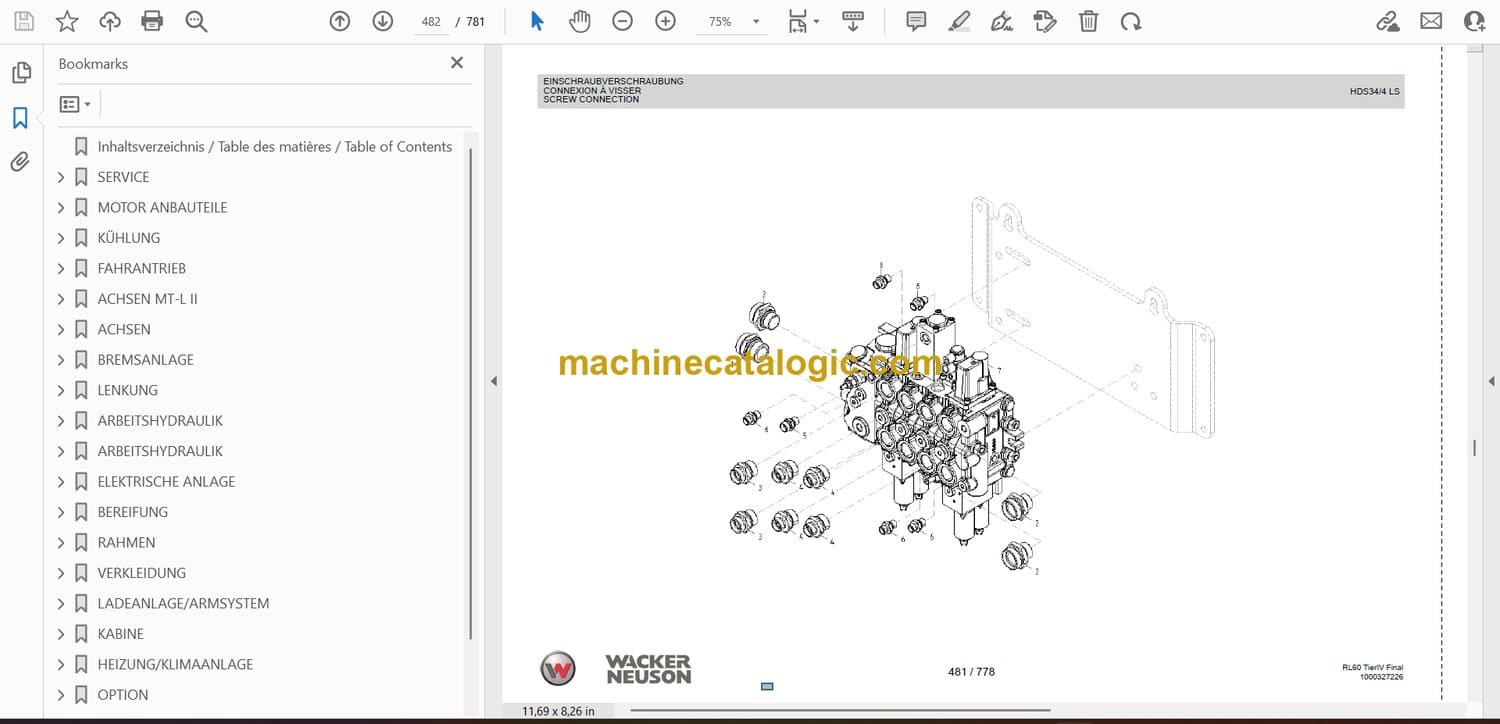Screen dimensions: 1500x724
Task: Open Inhaltsverzeichnis Table of Contents bookmark
Action: (274, 147)
